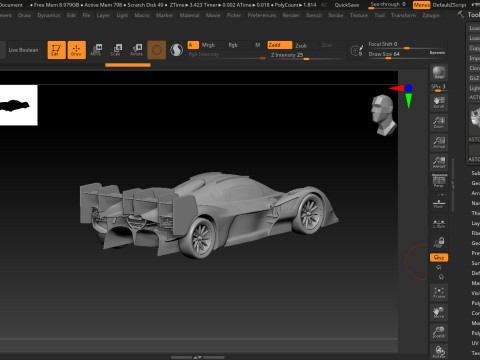Adjust the Focal Shift slider
Image resolution: width=480 pixels, height=360 pixels.
(x=407, y=45)
